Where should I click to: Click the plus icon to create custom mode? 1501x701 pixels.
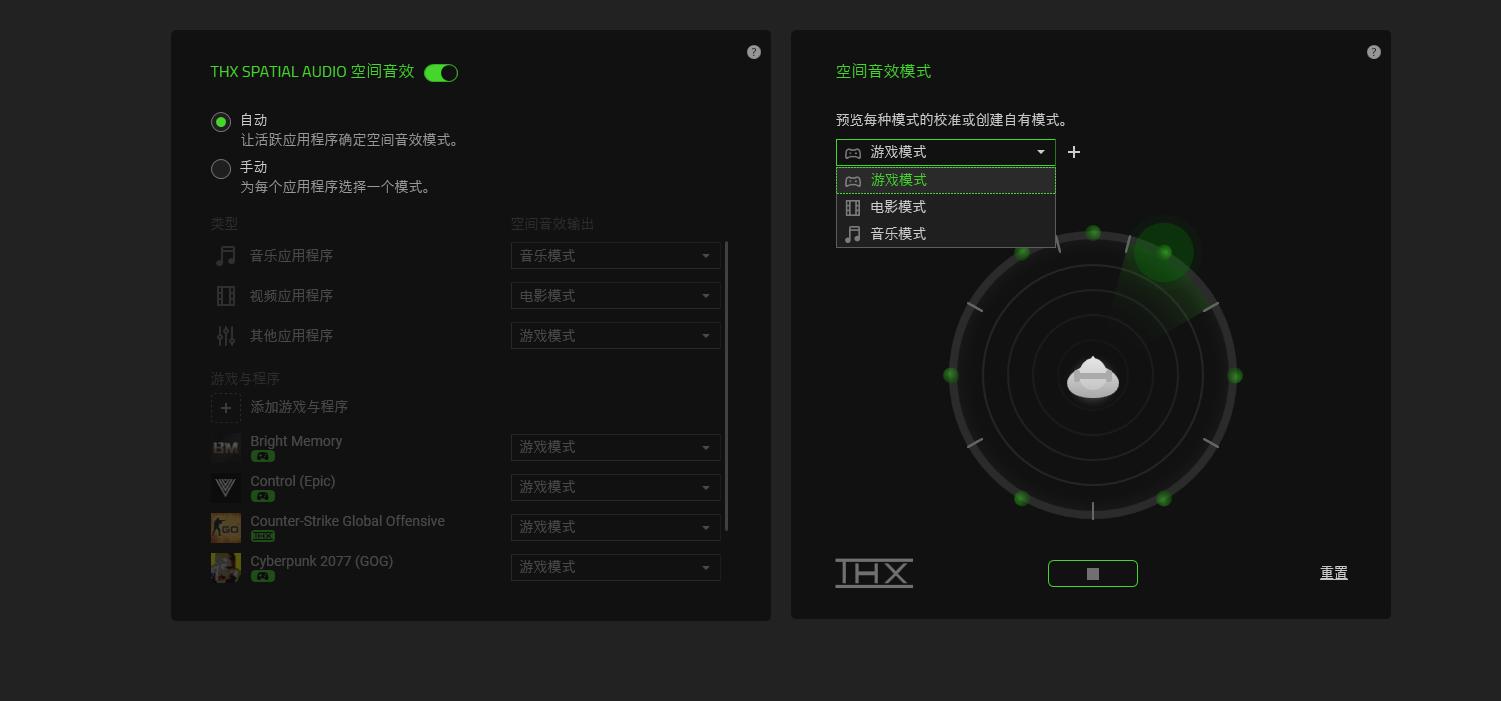(1074, 152)
